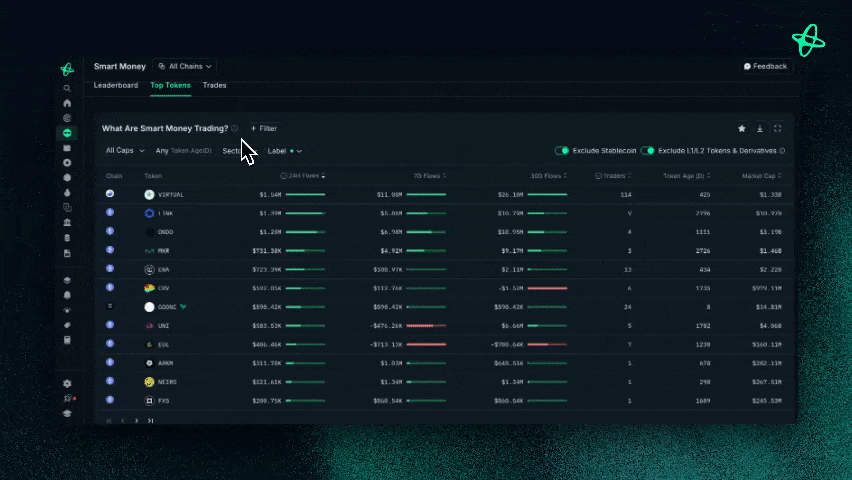
Task: Click the water drop icon in sidebar
Action: coord(67,192)
